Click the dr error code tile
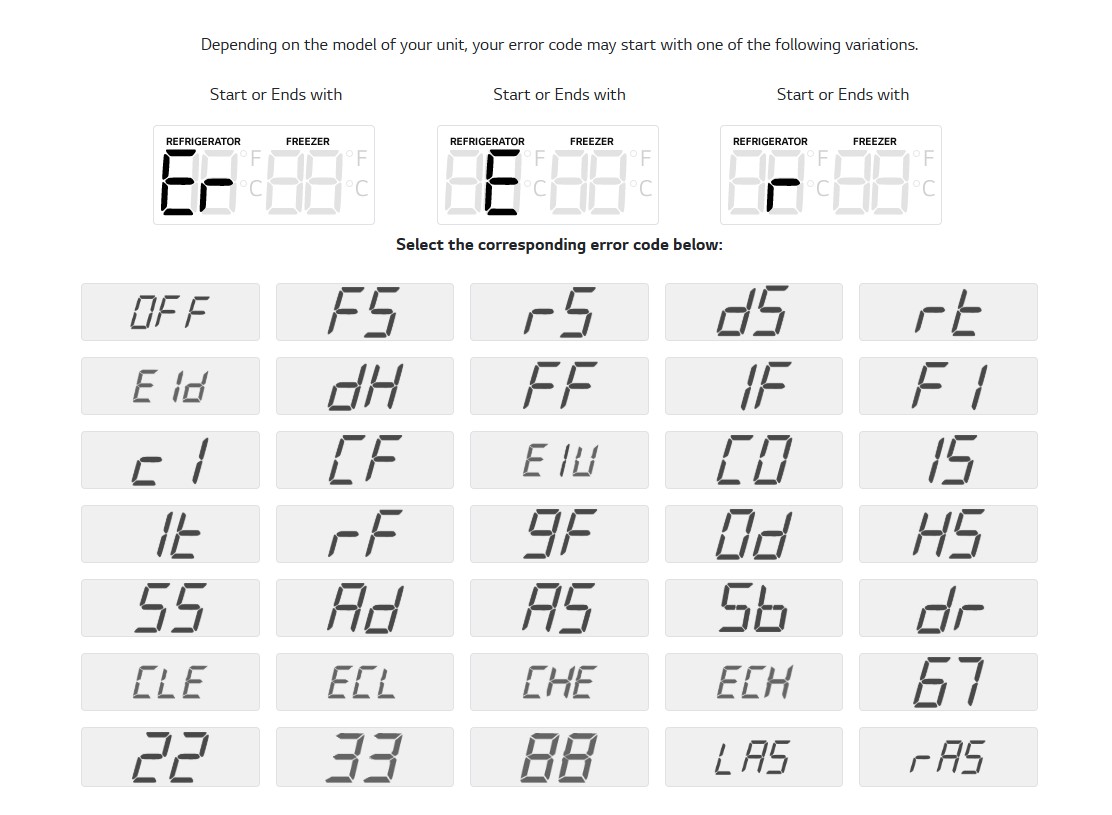This screenshot has width=1112, height=815. [947, 608]
